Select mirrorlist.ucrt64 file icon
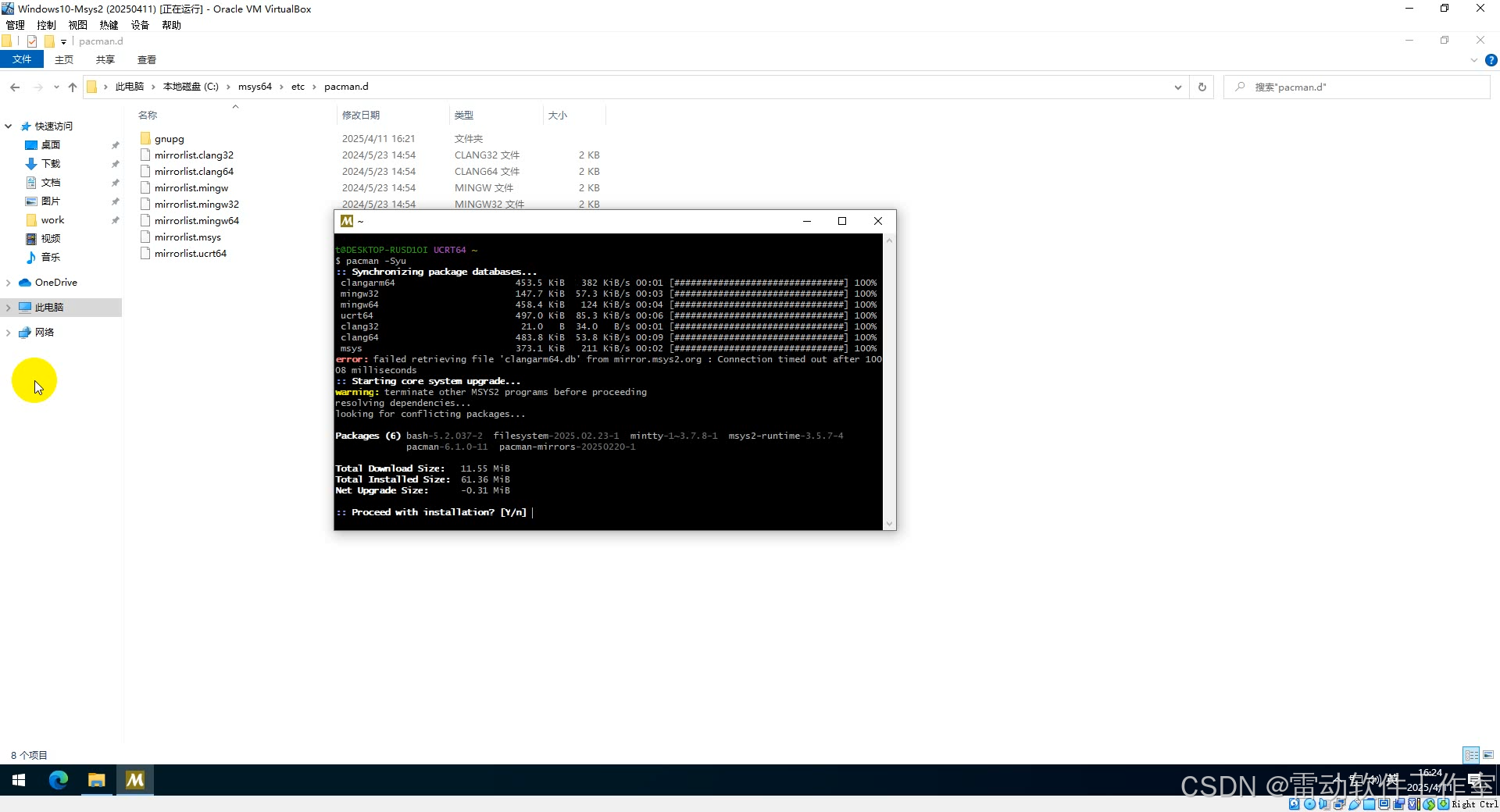Image resolution: width=1500 pixels, height=812 pixels. (145, 253)
